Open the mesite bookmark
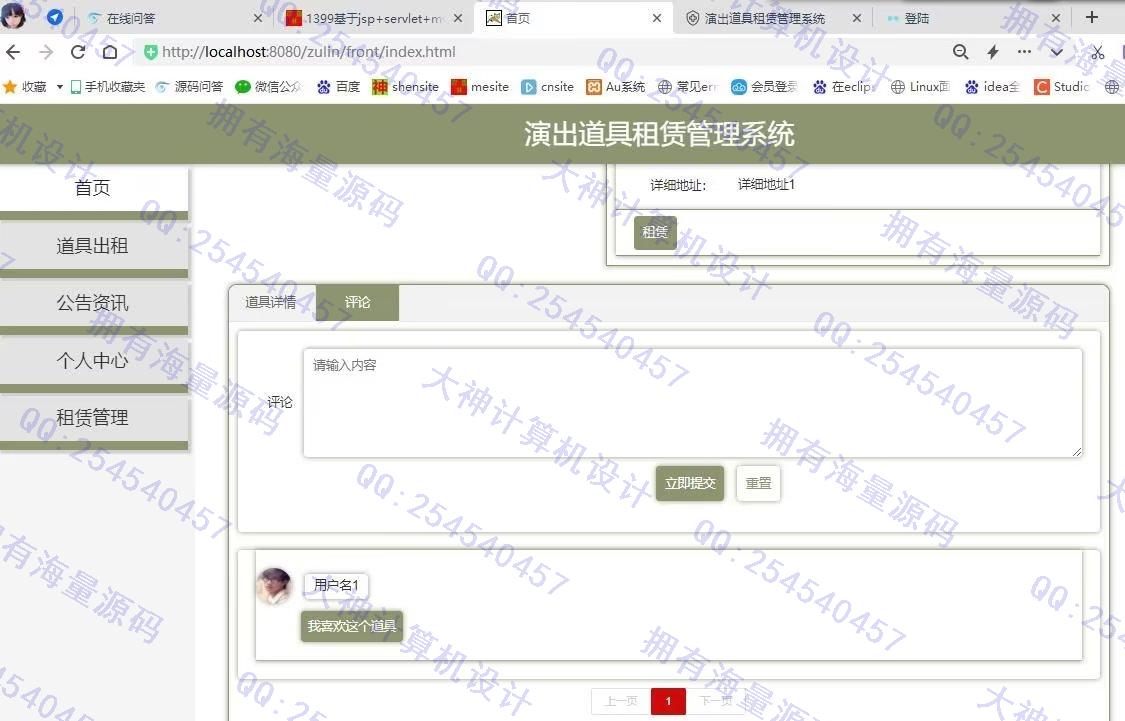This screenshot has height=721, width=1125. (480, 87)
